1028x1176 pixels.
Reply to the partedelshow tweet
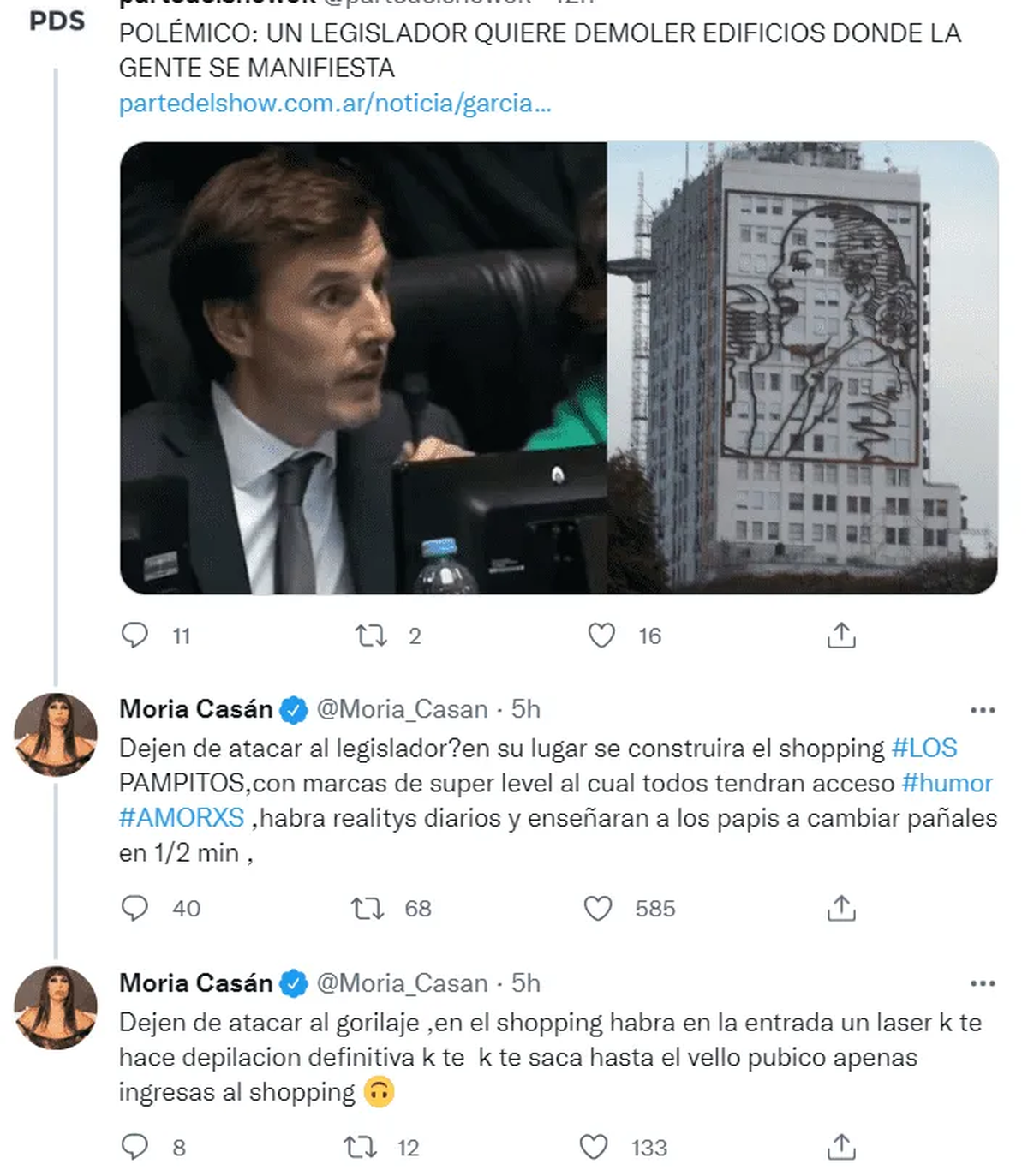pos(135,636)
